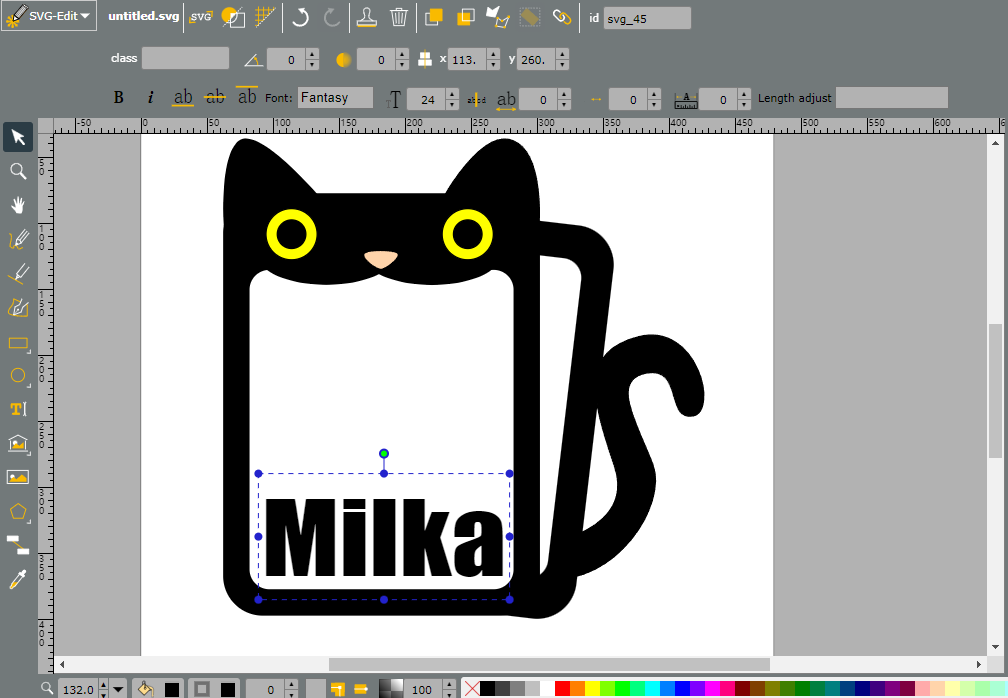Select the Ellipse tool
The height and width of the screenshot is (698, 1008).
click(x=18, y=376)
